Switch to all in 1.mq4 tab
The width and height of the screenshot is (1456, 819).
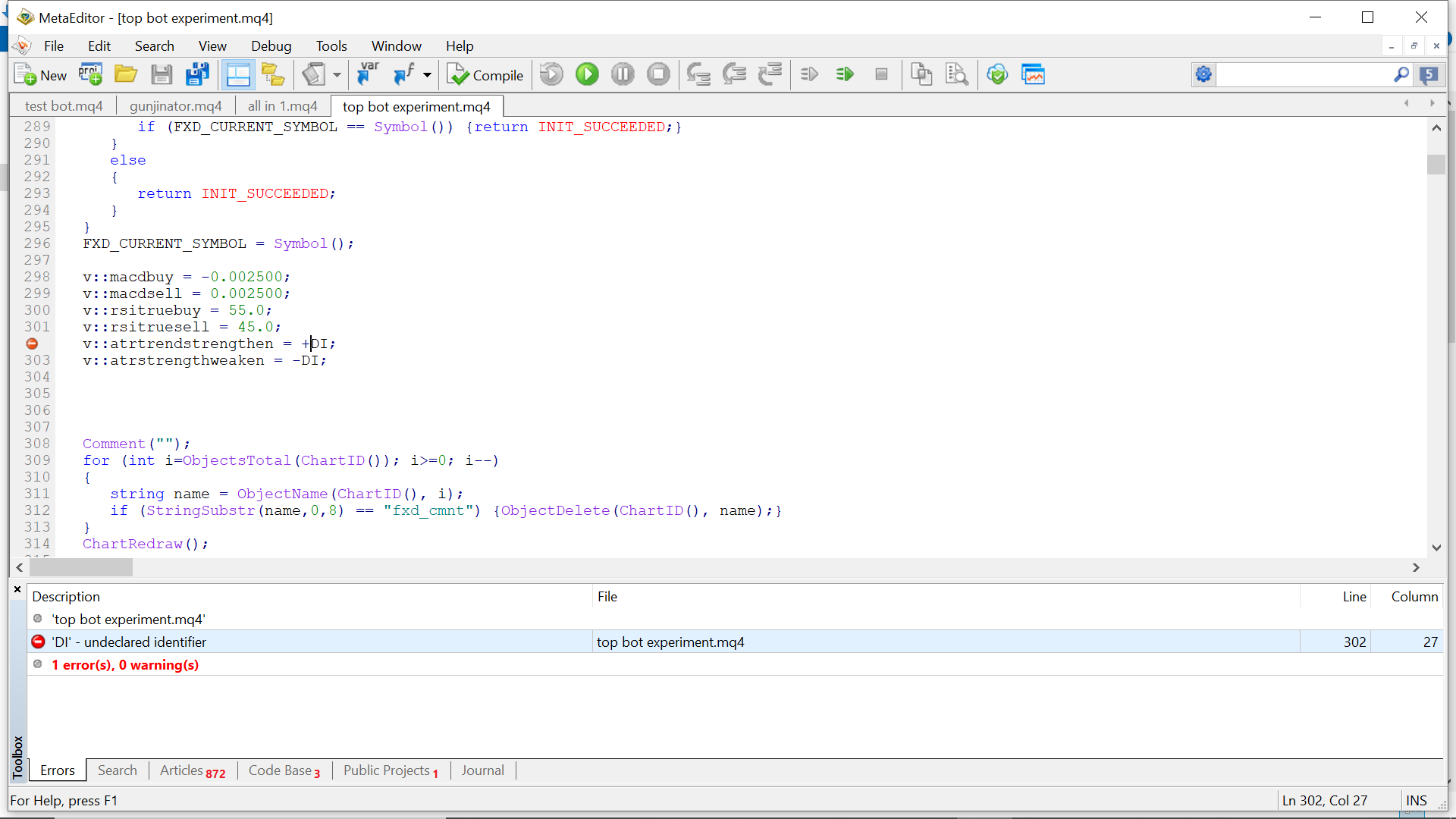[x=282, y=106]
